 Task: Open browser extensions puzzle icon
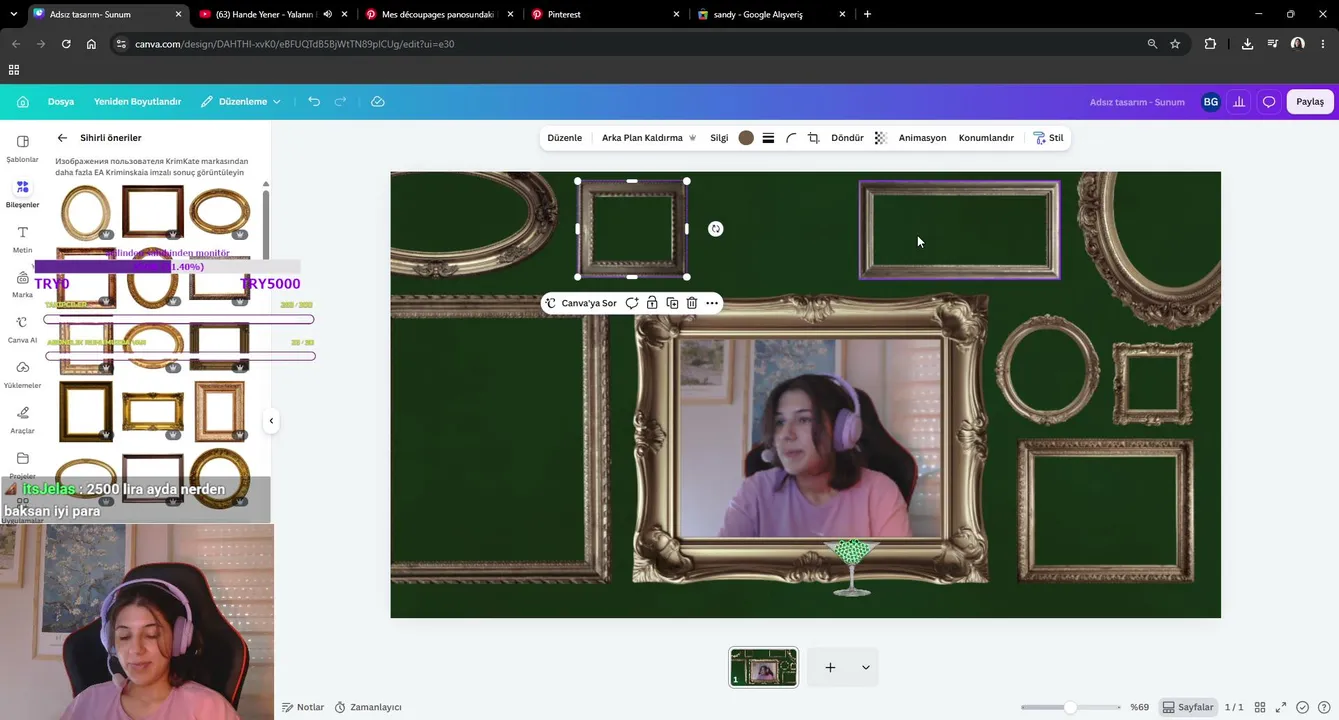[1210, 44]
